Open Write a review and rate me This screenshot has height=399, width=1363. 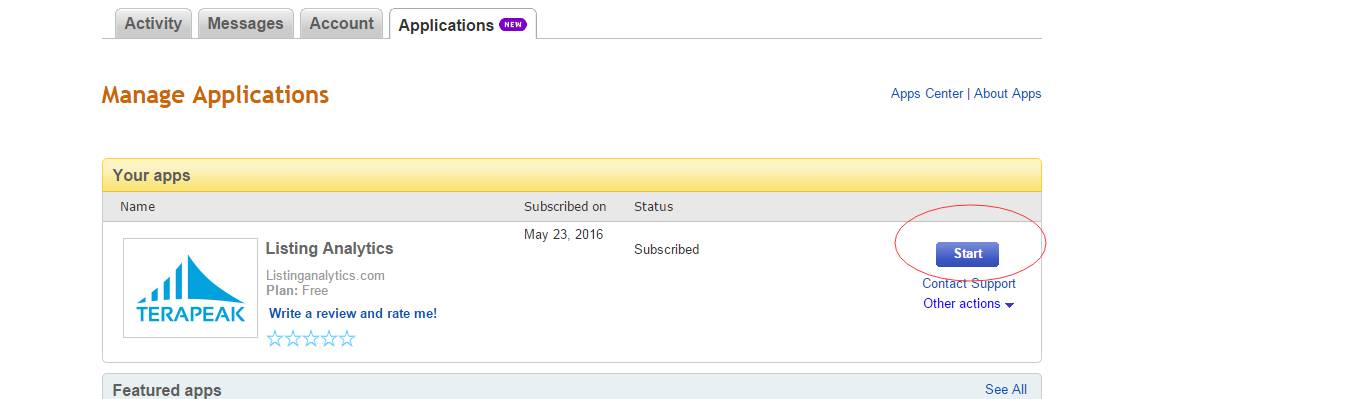pyautogui.click(x=353, y=314)
